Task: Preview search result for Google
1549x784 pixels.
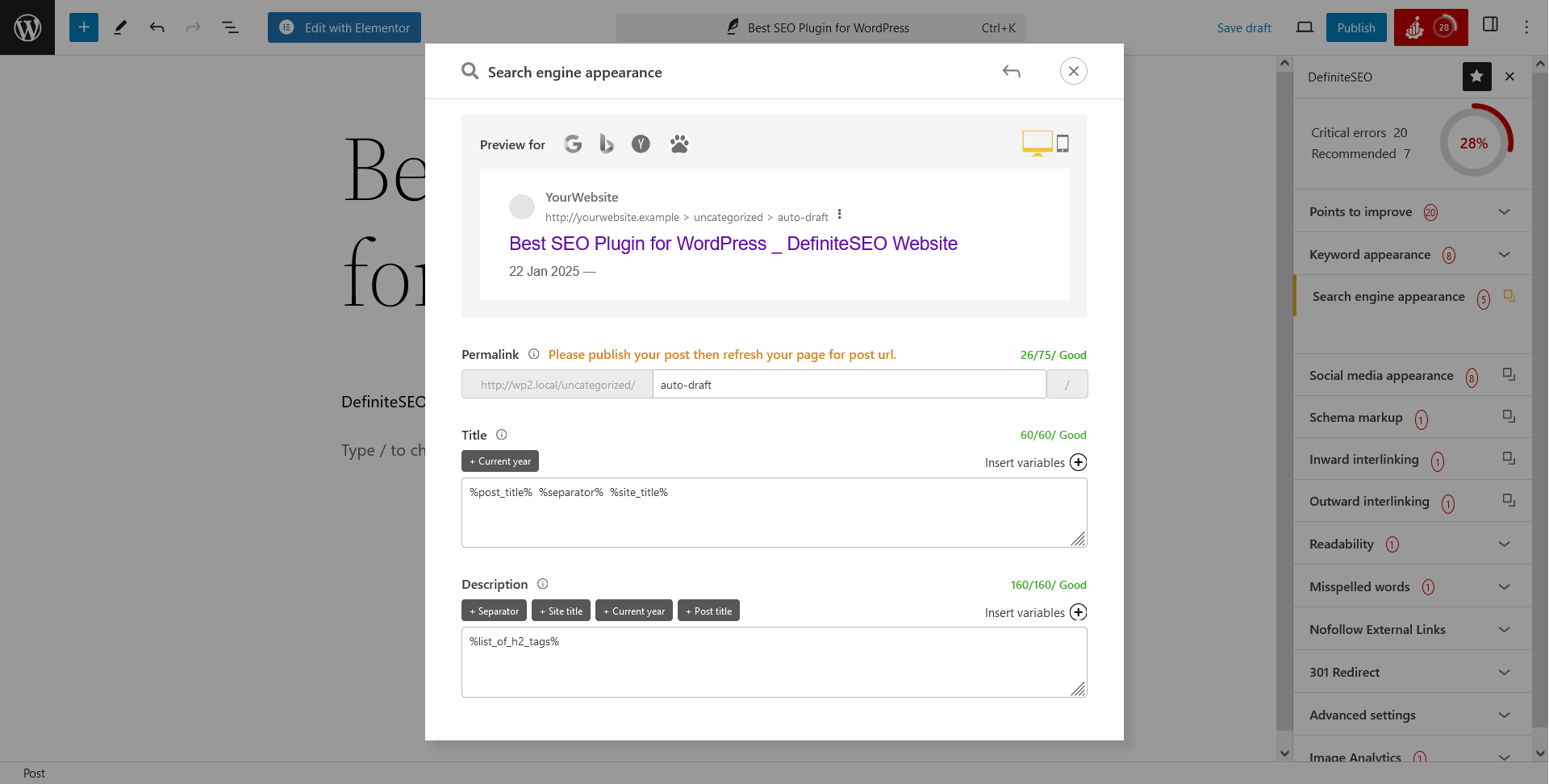Action: coord(573,144)
